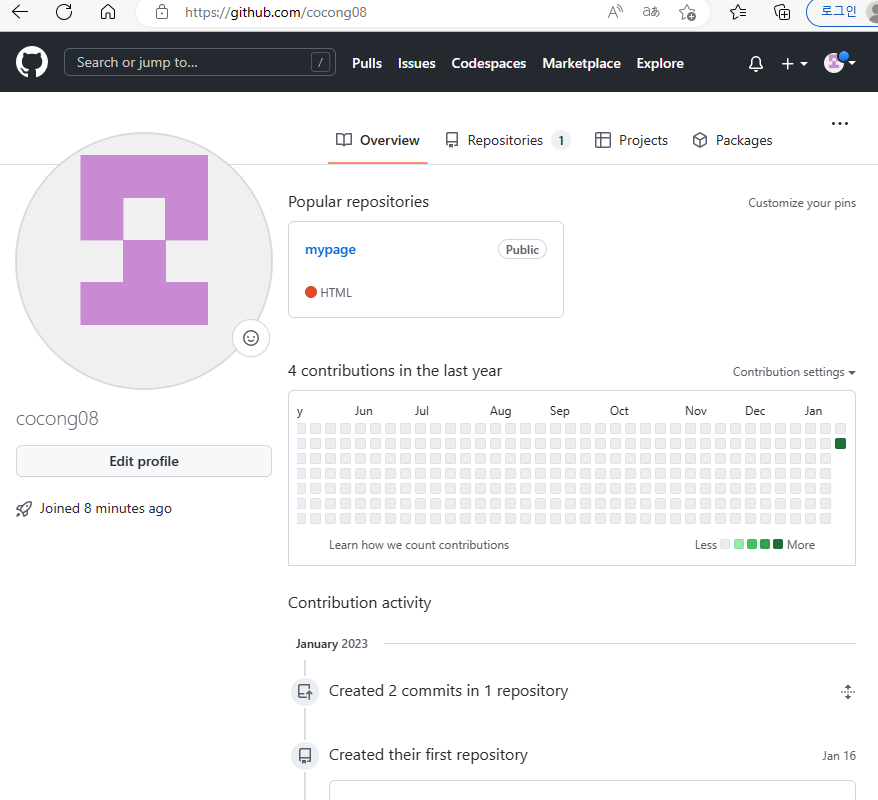Image resolution: width=878 pixels, height=800 pixels.
Task: Click the cocong08 identicon avatar
Action: 144,261
